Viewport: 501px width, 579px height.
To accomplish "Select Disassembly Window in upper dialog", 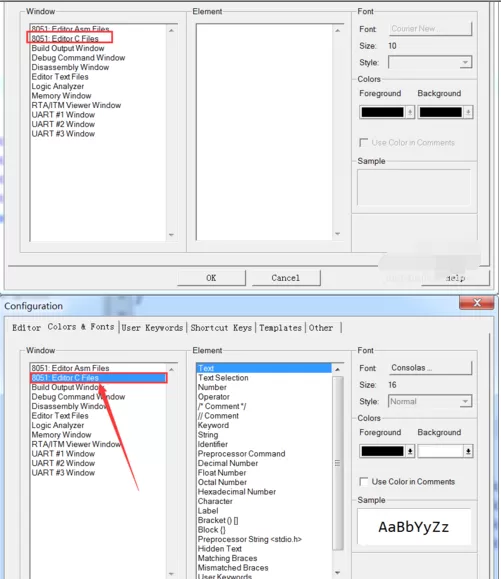I will pos(70,67).
